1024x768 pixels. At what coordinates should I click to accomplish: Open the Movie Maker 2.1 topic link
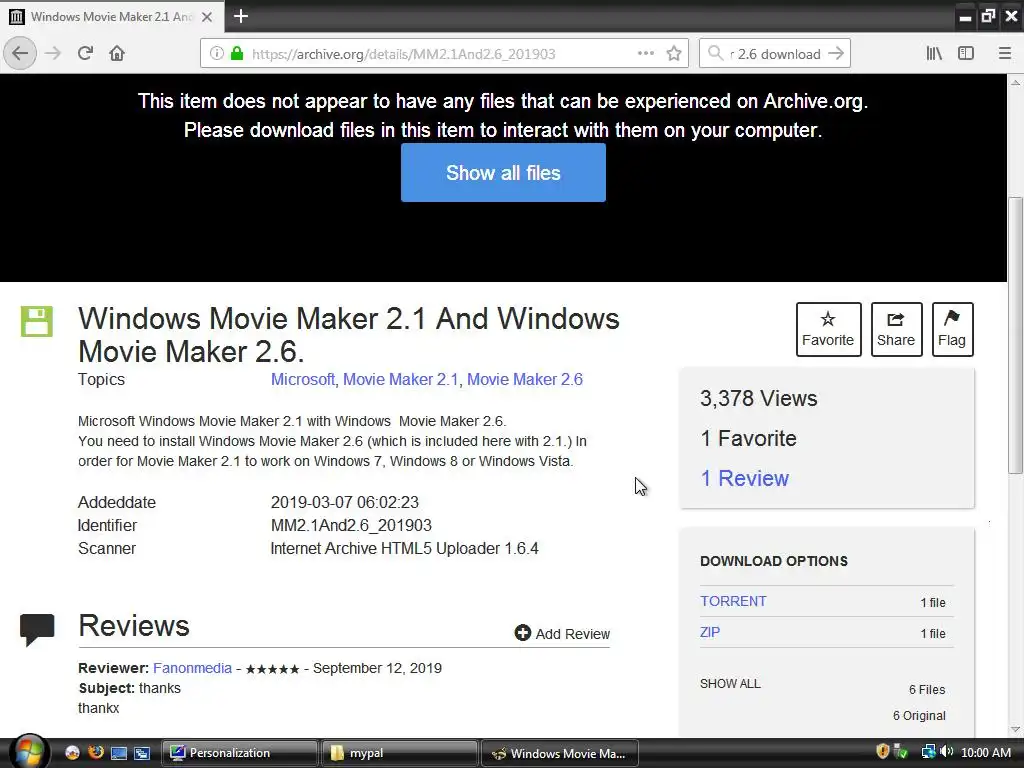pyautogui.click(x=400, y=379)
